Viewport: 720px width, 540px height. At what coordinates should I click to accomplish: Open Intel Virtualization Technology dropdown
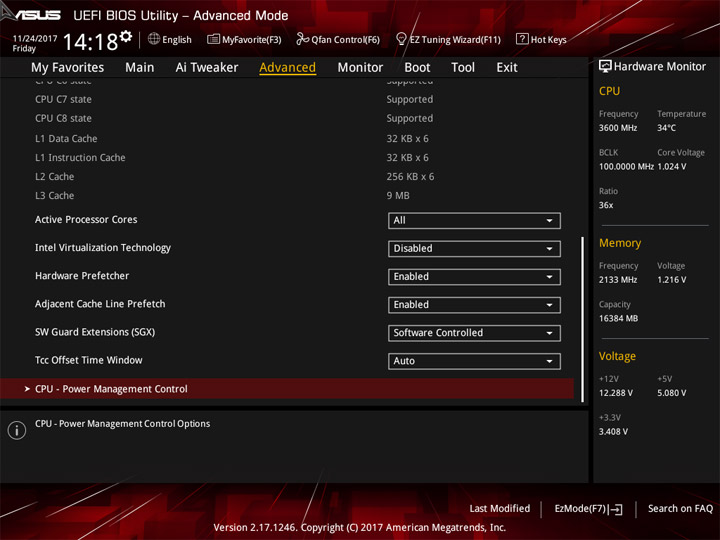474,248
